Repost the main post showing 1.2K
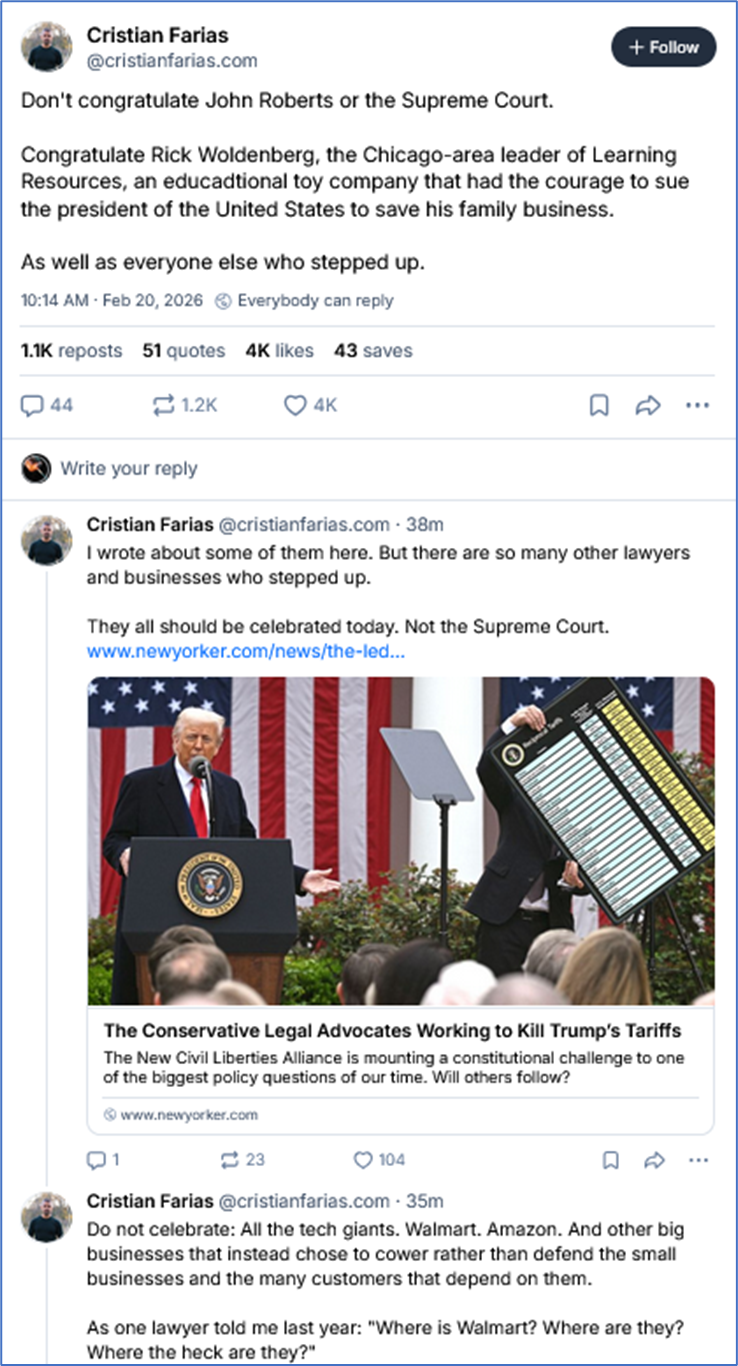 (185, 405)
